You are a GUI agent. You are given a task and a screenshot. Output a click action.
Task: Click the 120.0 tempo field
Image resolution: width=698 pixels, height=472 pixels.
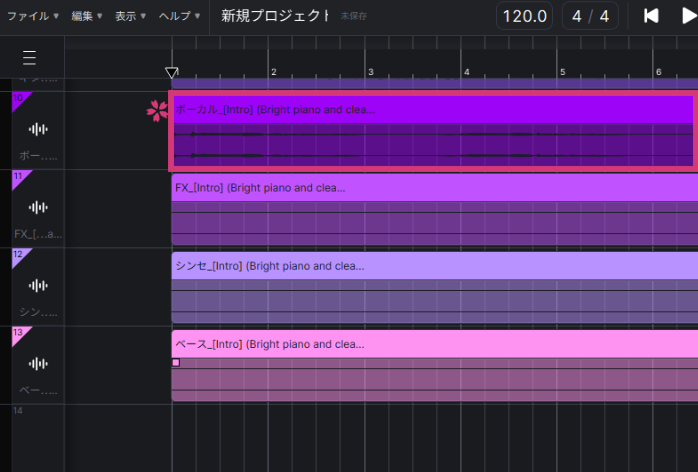click(x=524, y=16)
